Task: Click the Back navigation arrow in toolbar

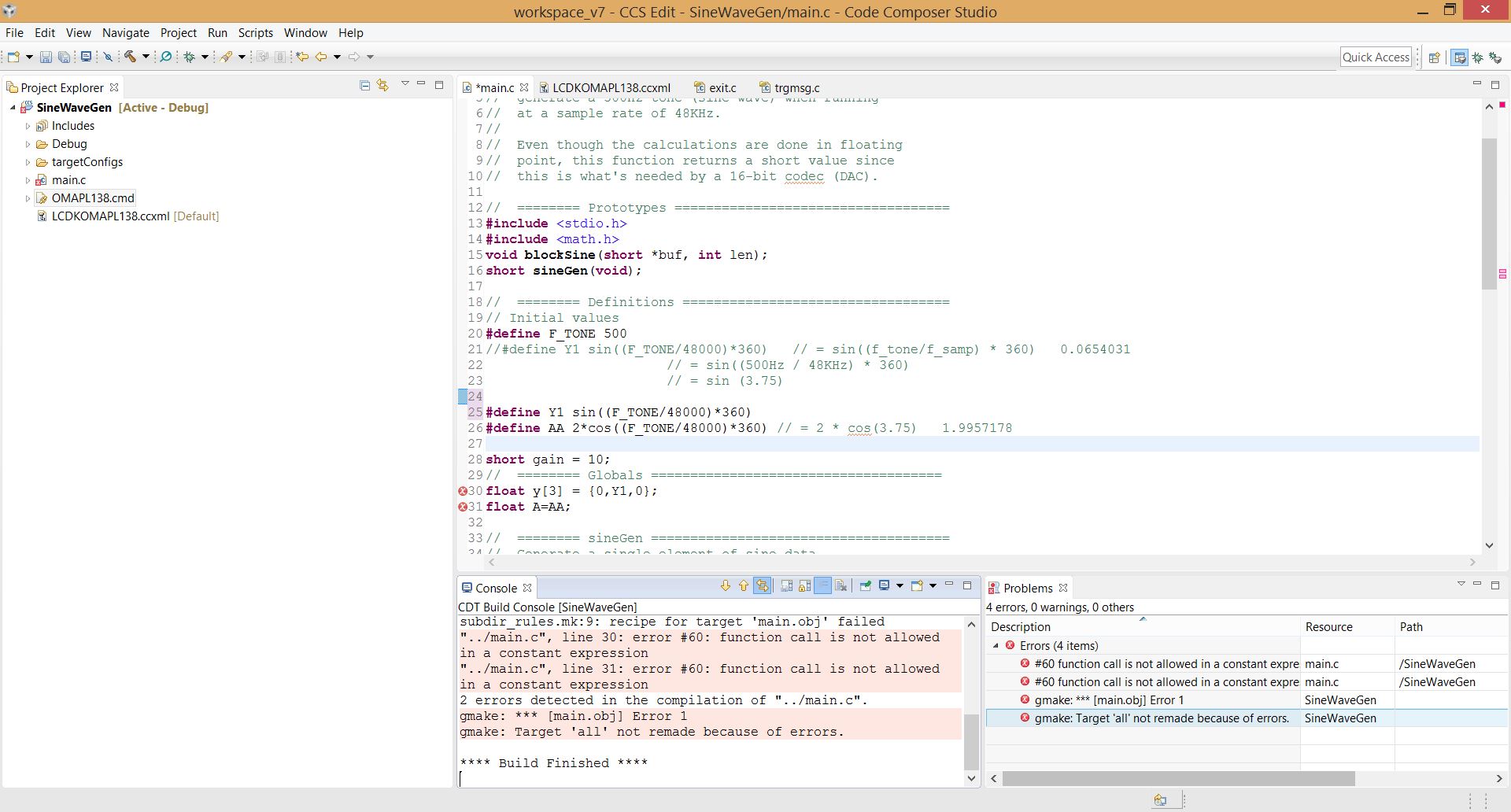Action: pos(321,57)
